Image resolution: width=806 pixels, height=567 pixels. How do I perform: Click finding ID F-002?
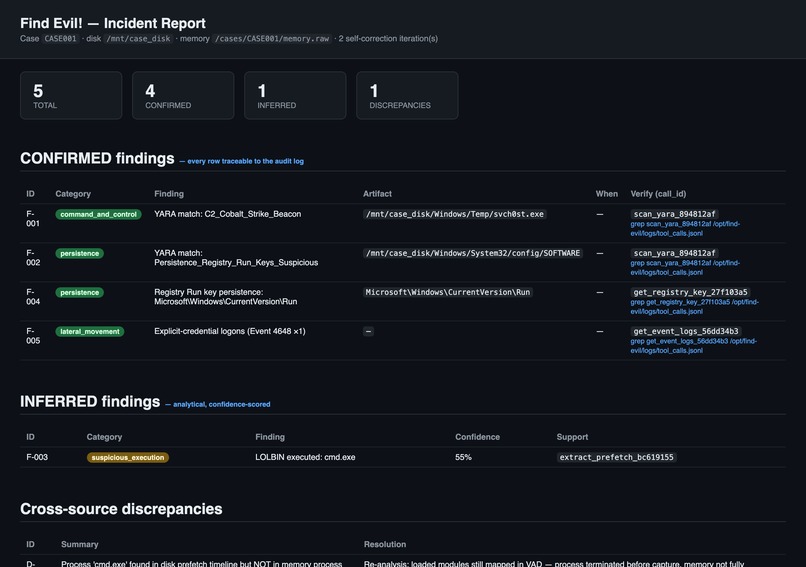[33, 258]
